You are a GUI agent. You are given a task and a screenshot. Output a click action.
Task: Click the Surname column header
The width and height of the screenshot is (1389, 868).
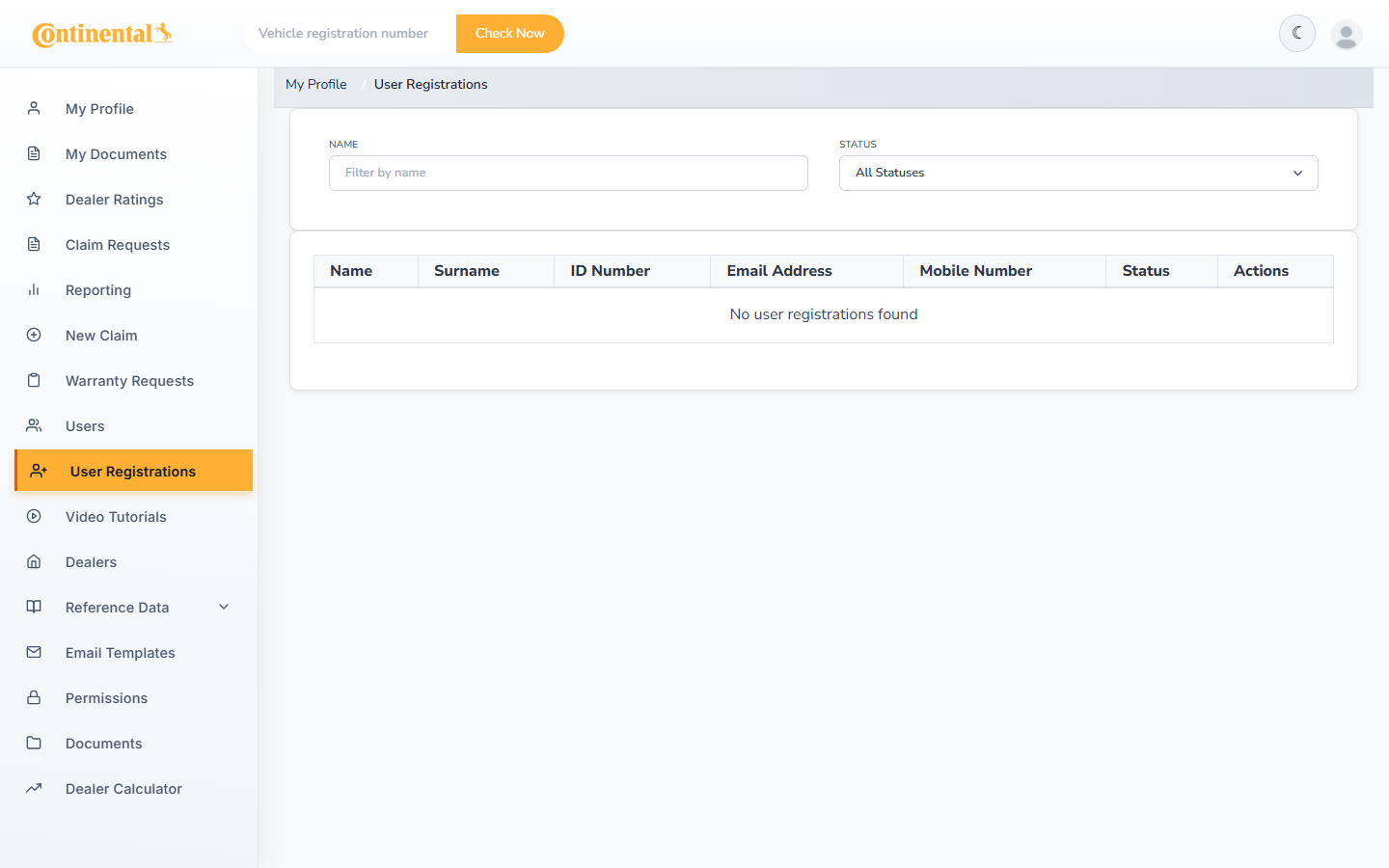pos(486,271)
